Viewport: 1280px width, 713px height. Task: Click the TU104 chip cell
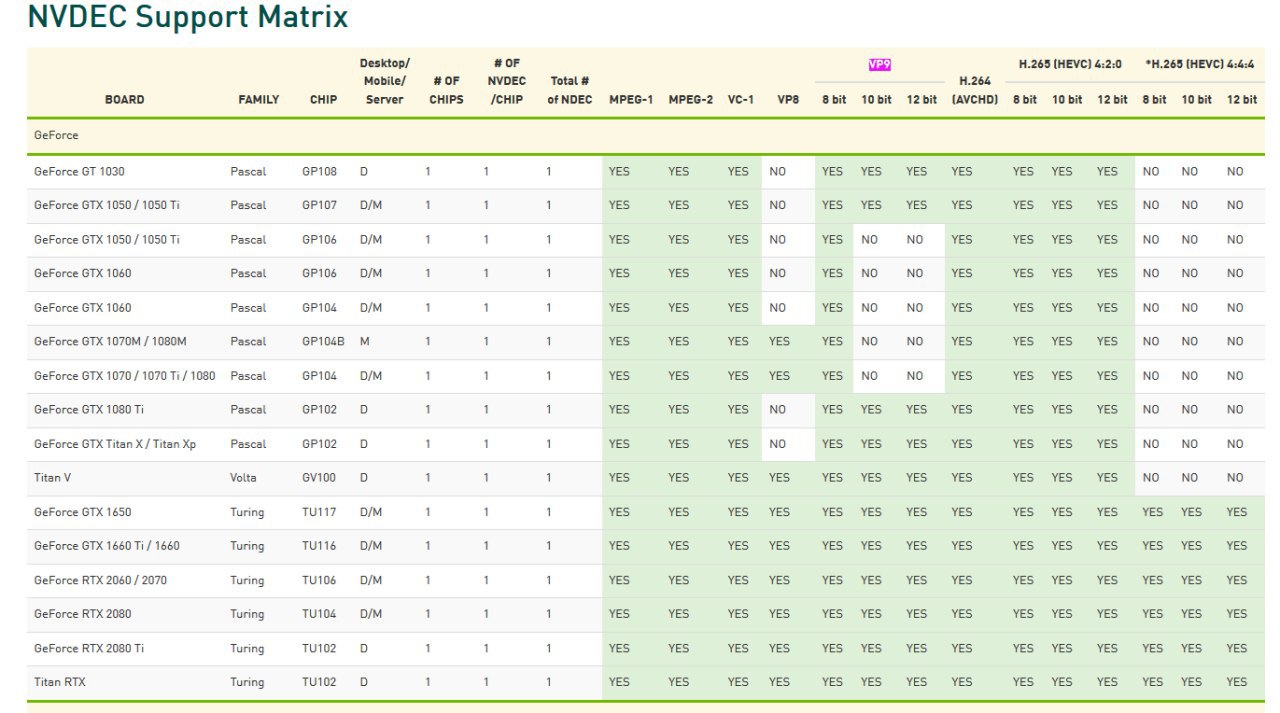tap(319, 614)
